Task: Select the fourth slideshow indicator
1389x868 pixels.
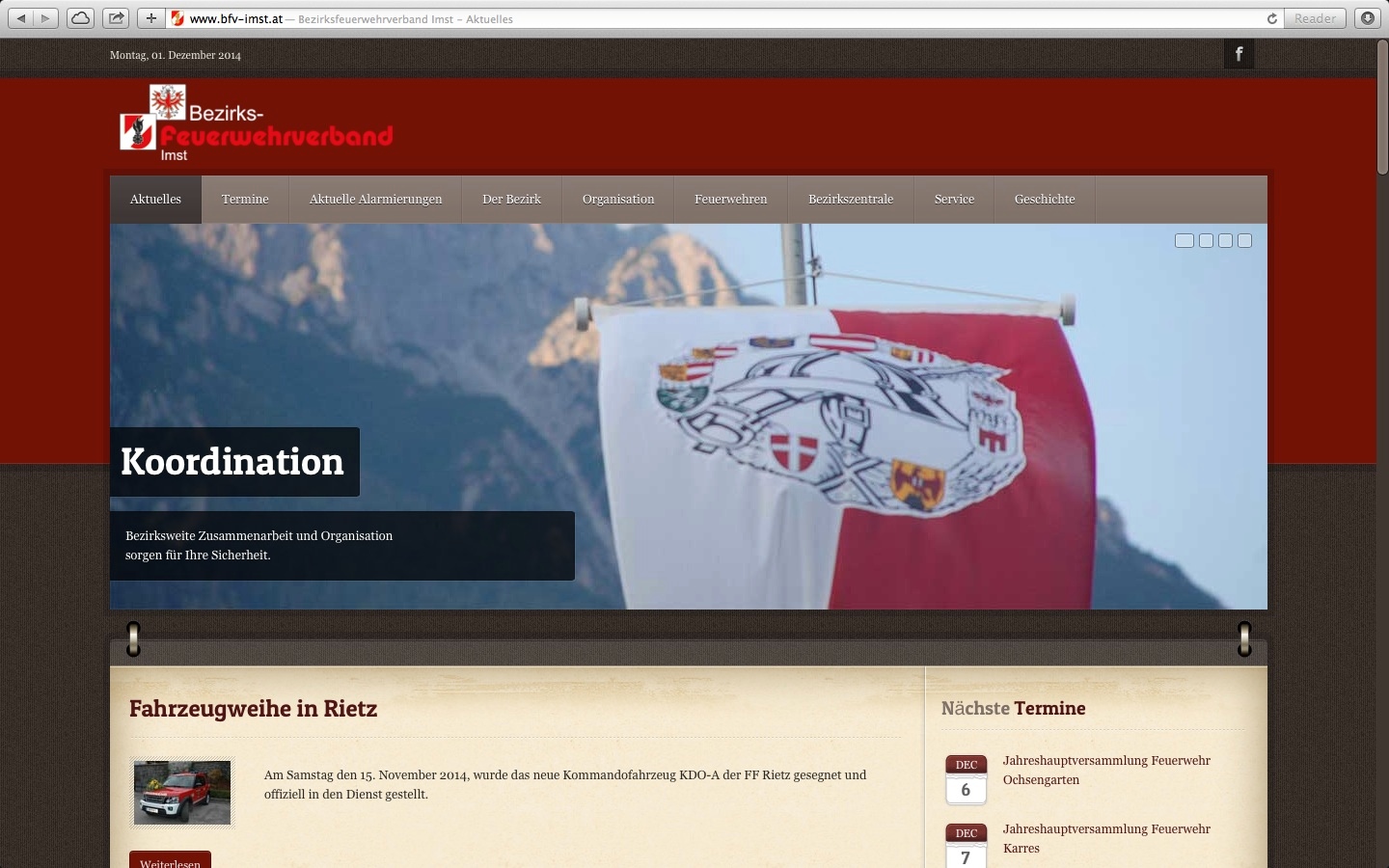Action: tap(1245, 241)
